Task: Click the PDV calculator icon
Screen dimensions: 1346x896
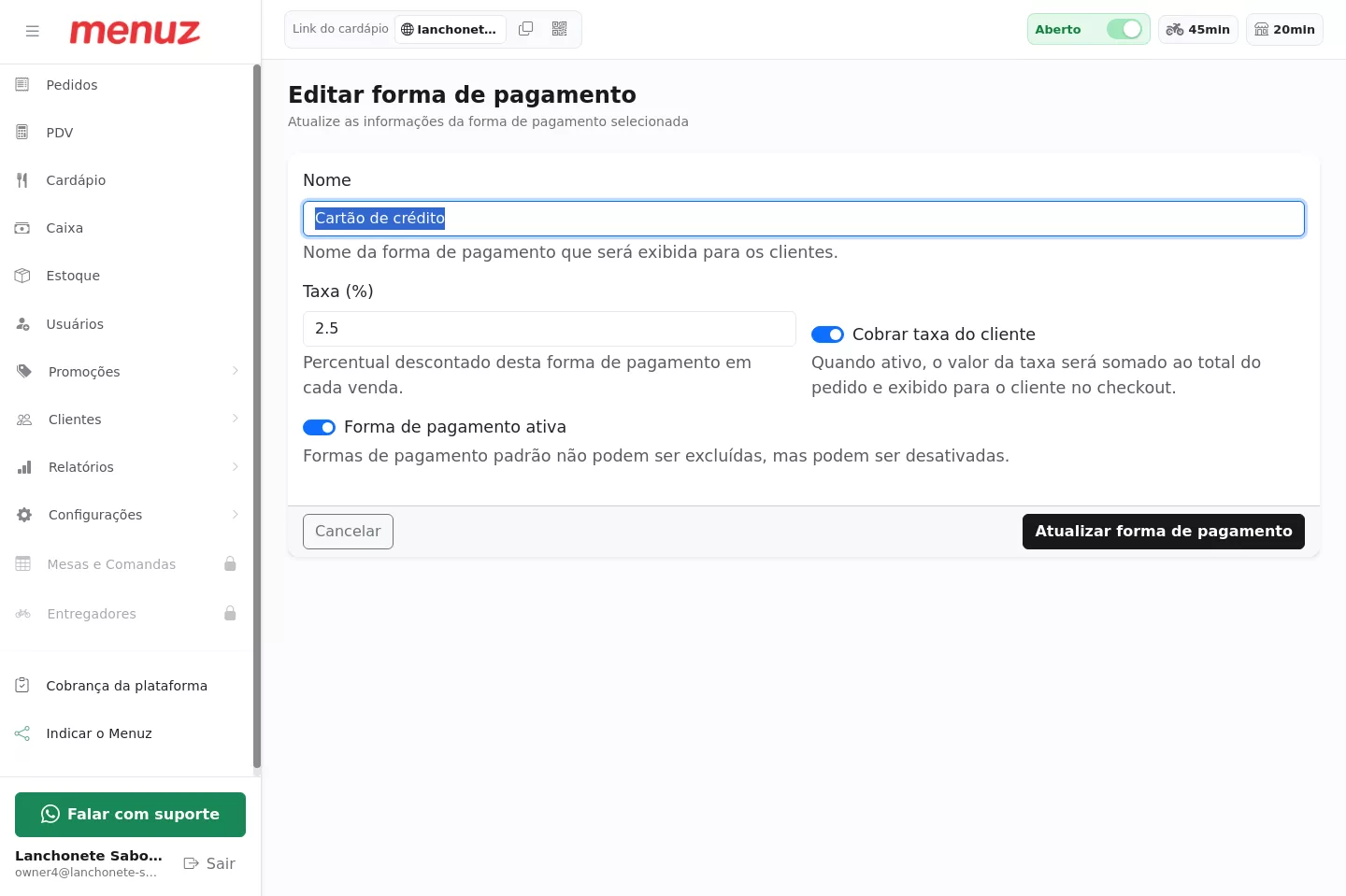Action: point(22,133)
